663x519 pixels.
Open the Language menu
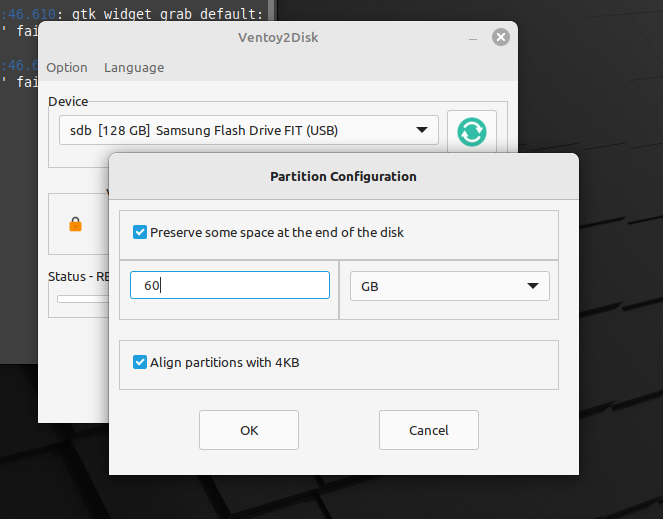coord(134,68)
